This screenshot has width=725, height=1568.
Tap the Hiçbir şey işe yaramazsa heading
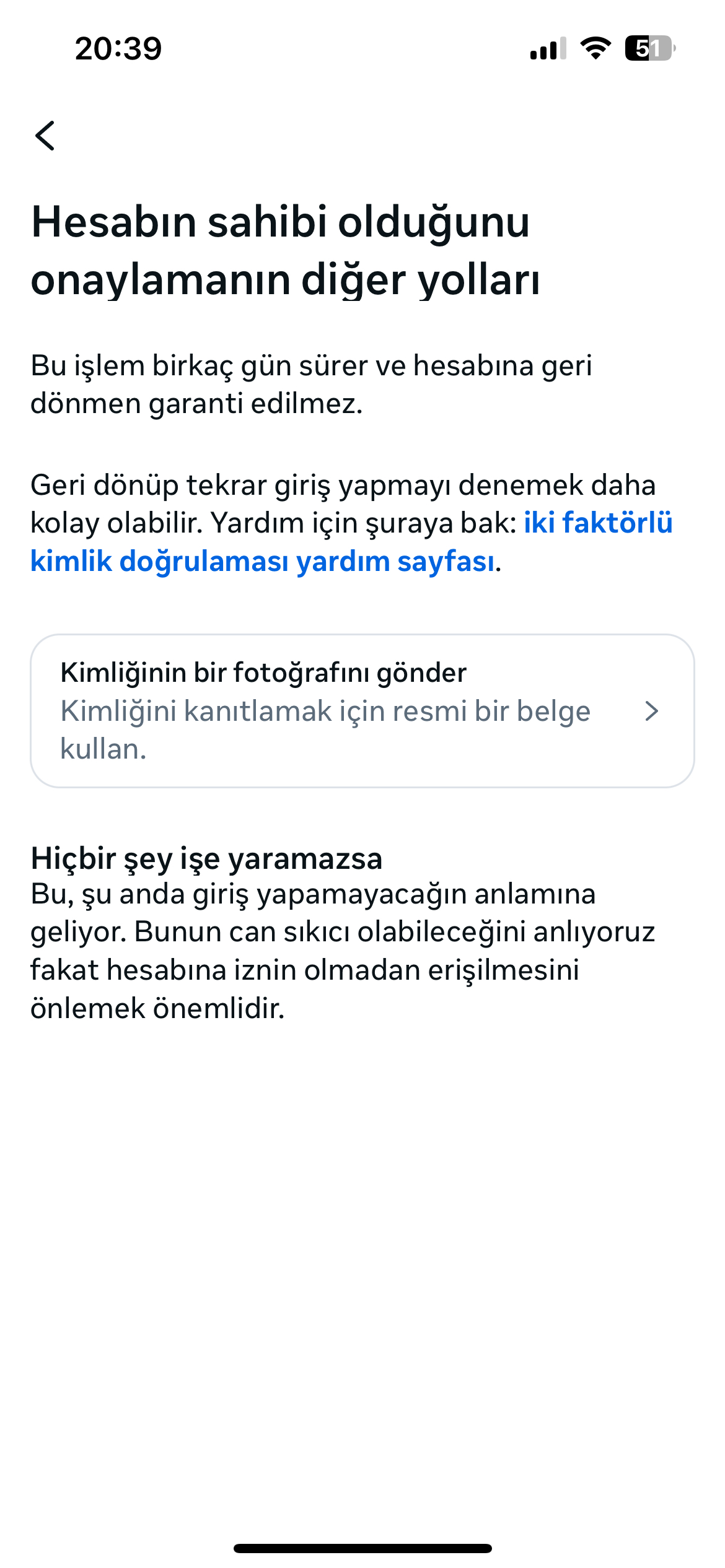tap(207, 858)
